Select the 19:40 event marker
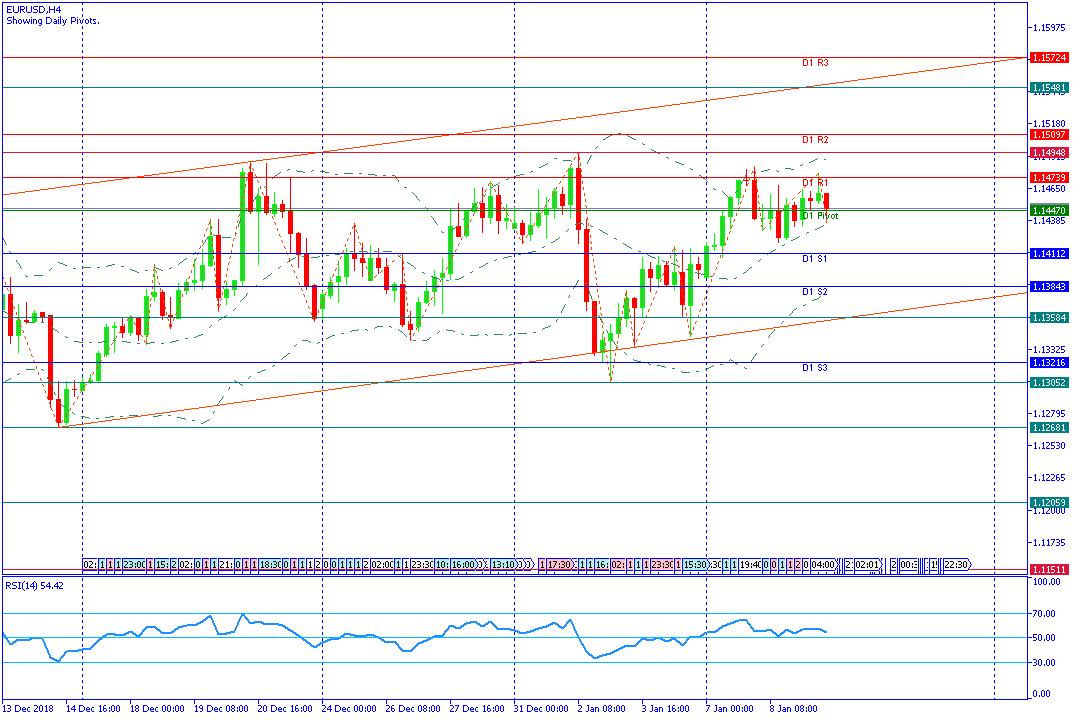Image resolution: width=1080 pixels, height=720 pixels. [x=750, y=564]
